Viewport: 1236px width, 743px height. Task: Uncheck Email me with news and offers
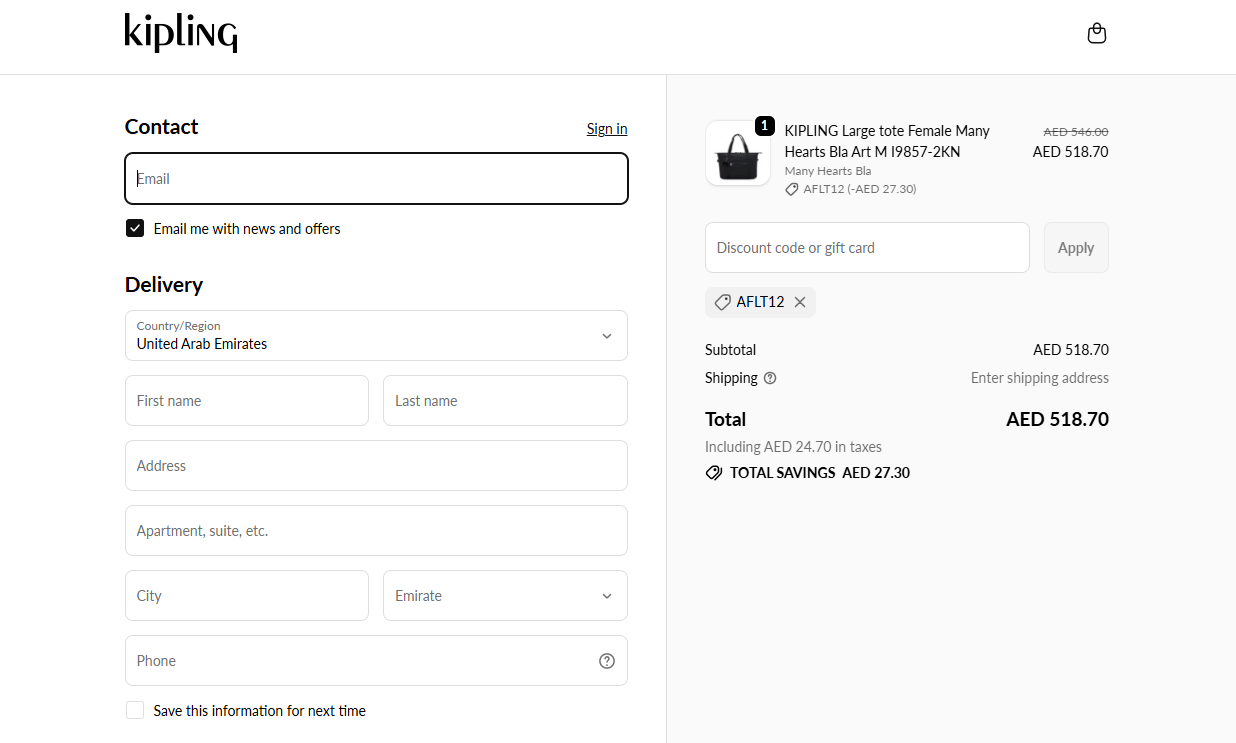click(x=135, y=229)
